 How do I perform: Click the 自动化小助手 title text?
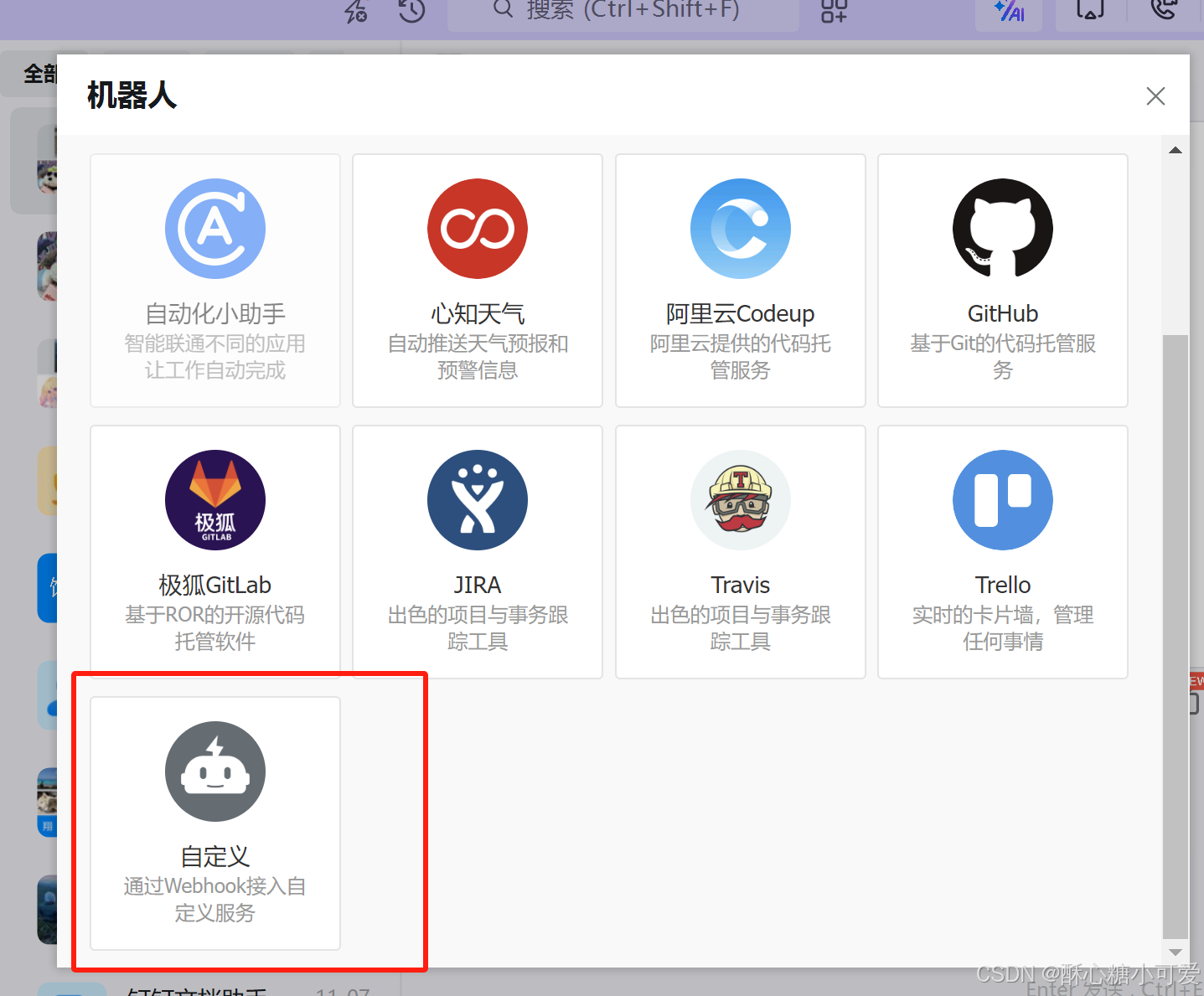click(x=215, y=314)
